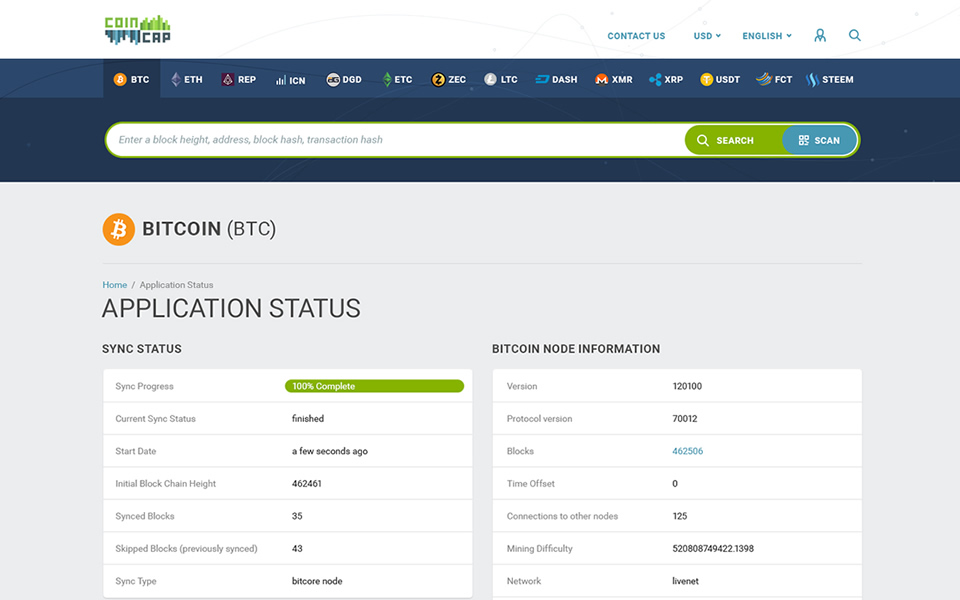Select the Ethereum ETH coin icon
Viewport: 960px width, 600px height.
pos(176,79)
